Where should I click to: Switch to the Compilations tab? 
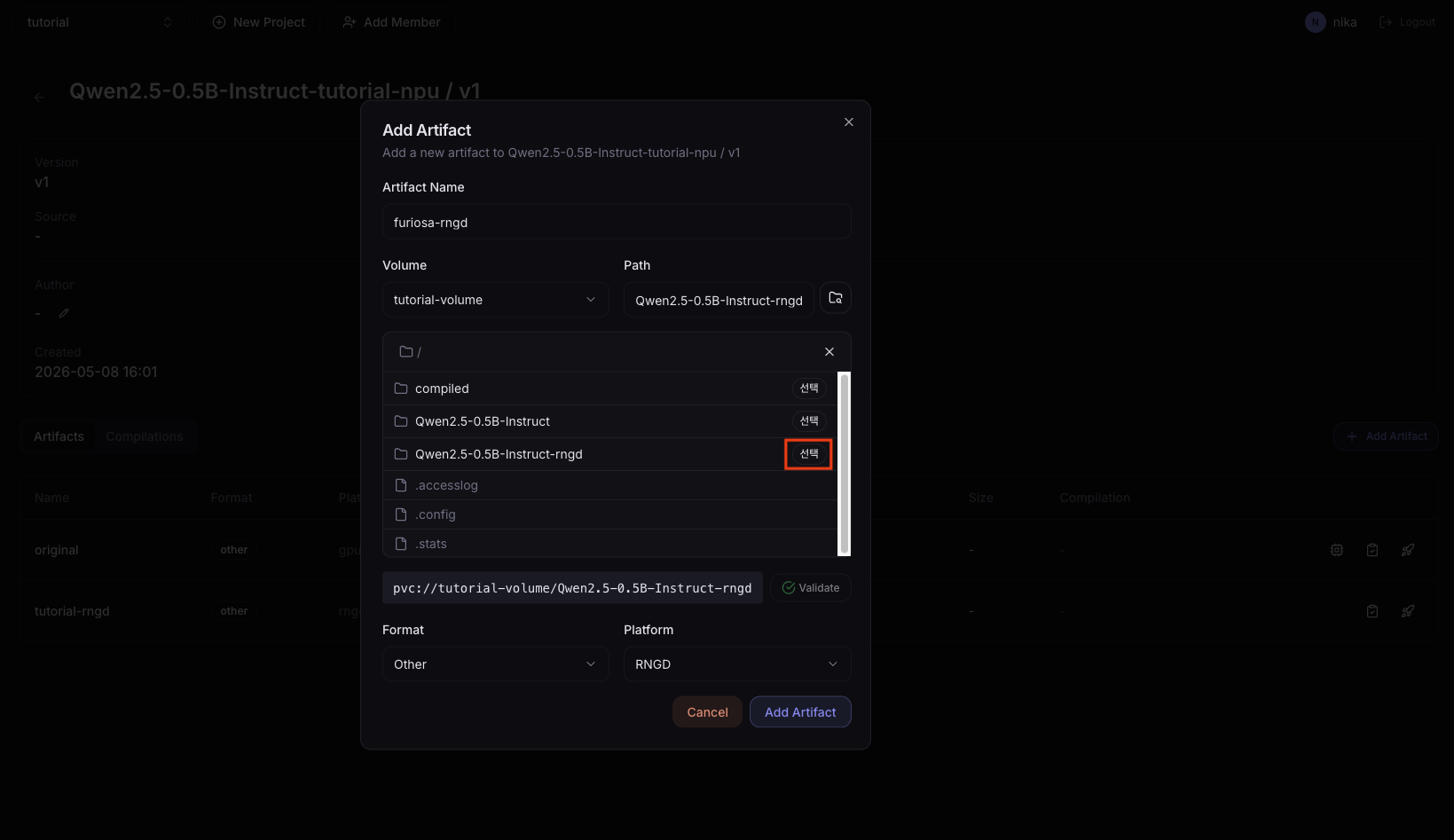coord(145,436)
